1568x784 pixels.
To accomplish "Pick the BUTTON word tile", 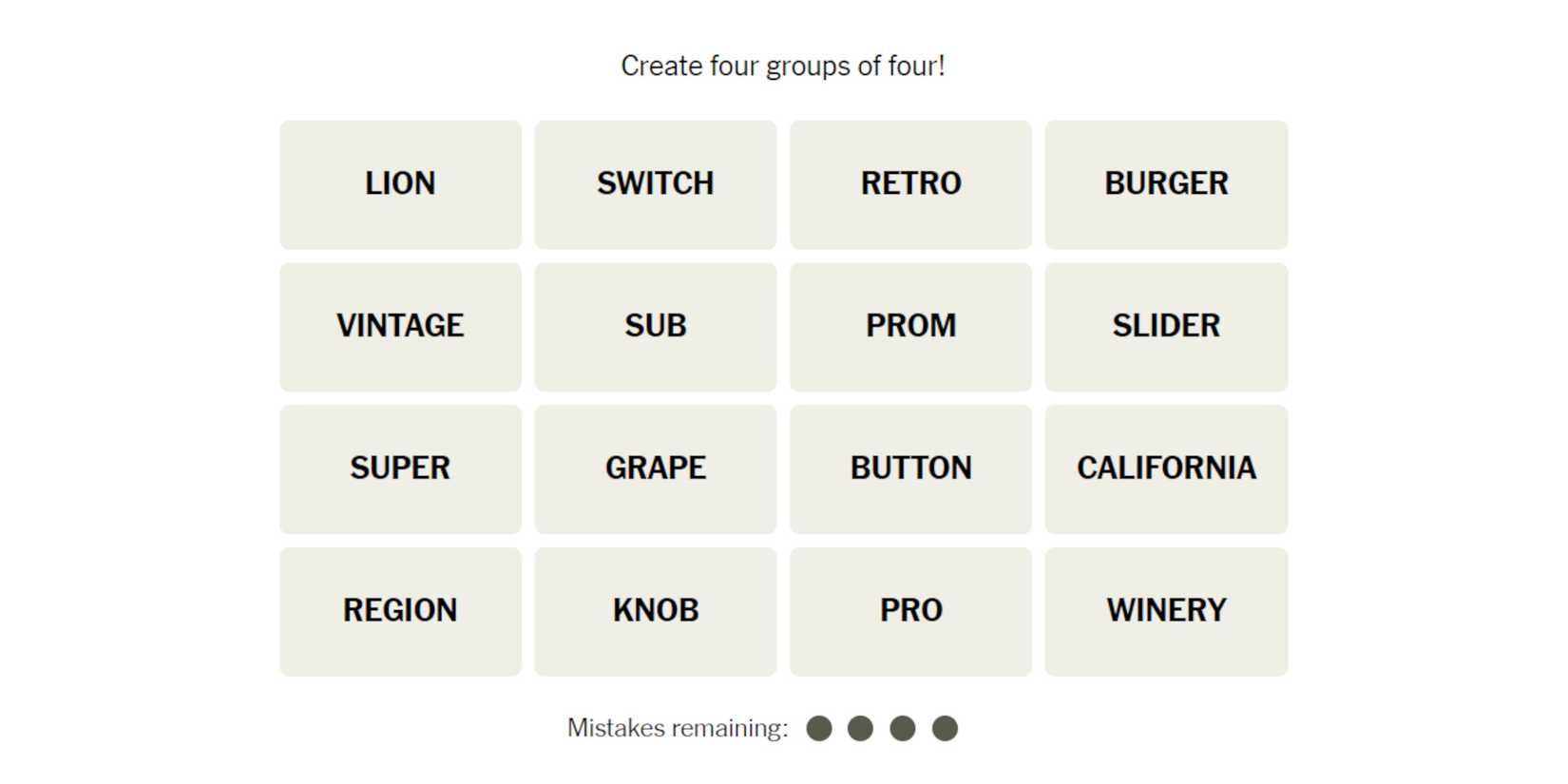I will point(910,468).
